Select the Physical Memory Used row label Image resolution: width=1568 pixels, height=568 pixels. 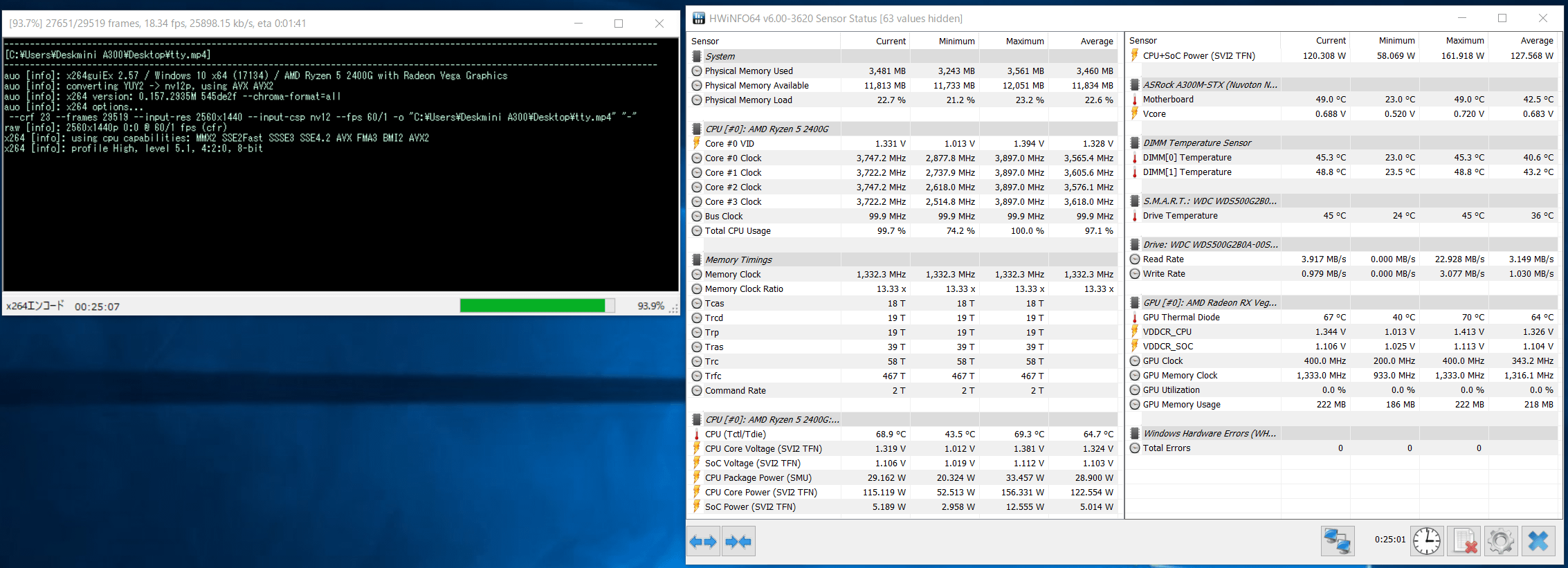pyautogui.click(x=749, y=71)
